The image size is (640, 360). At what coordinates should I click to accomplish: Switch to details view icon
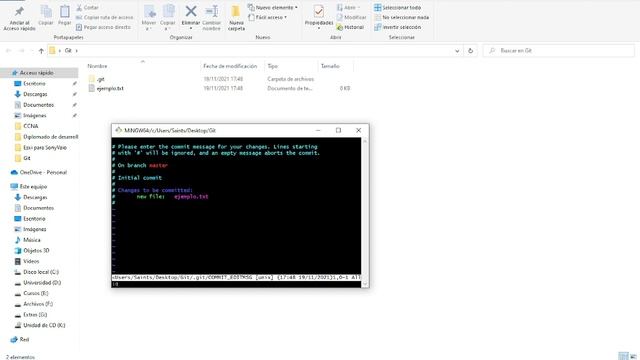(x=623, y=356)
